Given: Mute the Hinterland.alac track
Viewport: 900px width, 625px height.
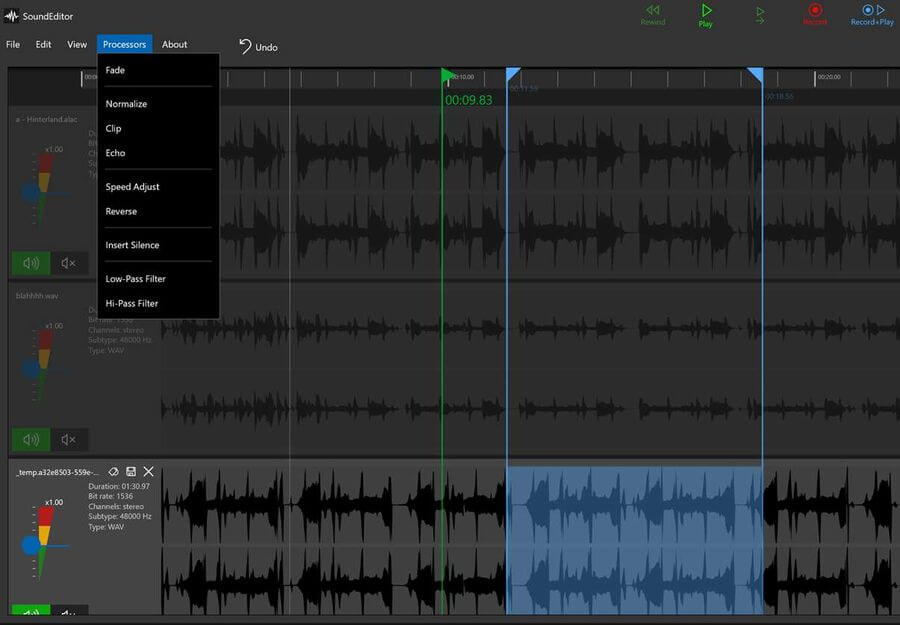Looking at the screenshot, I should pyautogui.click(x=69, y=263).
